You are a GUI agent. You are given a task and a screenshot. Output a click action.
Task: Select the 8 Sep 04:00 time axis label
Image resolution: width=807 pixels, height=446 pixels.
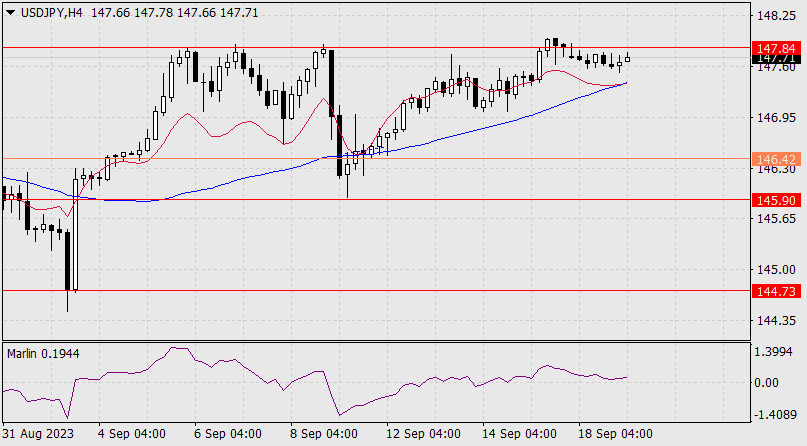pyautogui.click(x=324, y=434)
